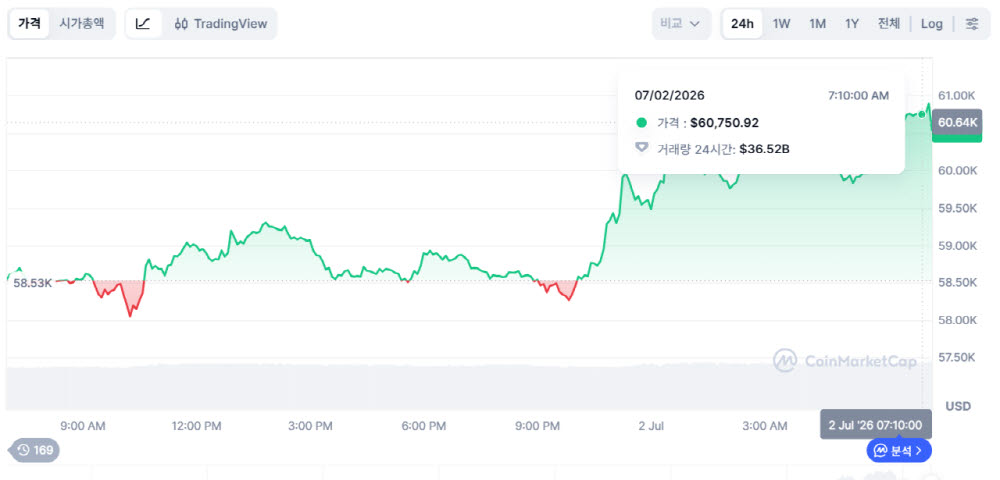Select the 24h time range
The width and height of the screenshot is (1000, 480).
pos(742,24)
